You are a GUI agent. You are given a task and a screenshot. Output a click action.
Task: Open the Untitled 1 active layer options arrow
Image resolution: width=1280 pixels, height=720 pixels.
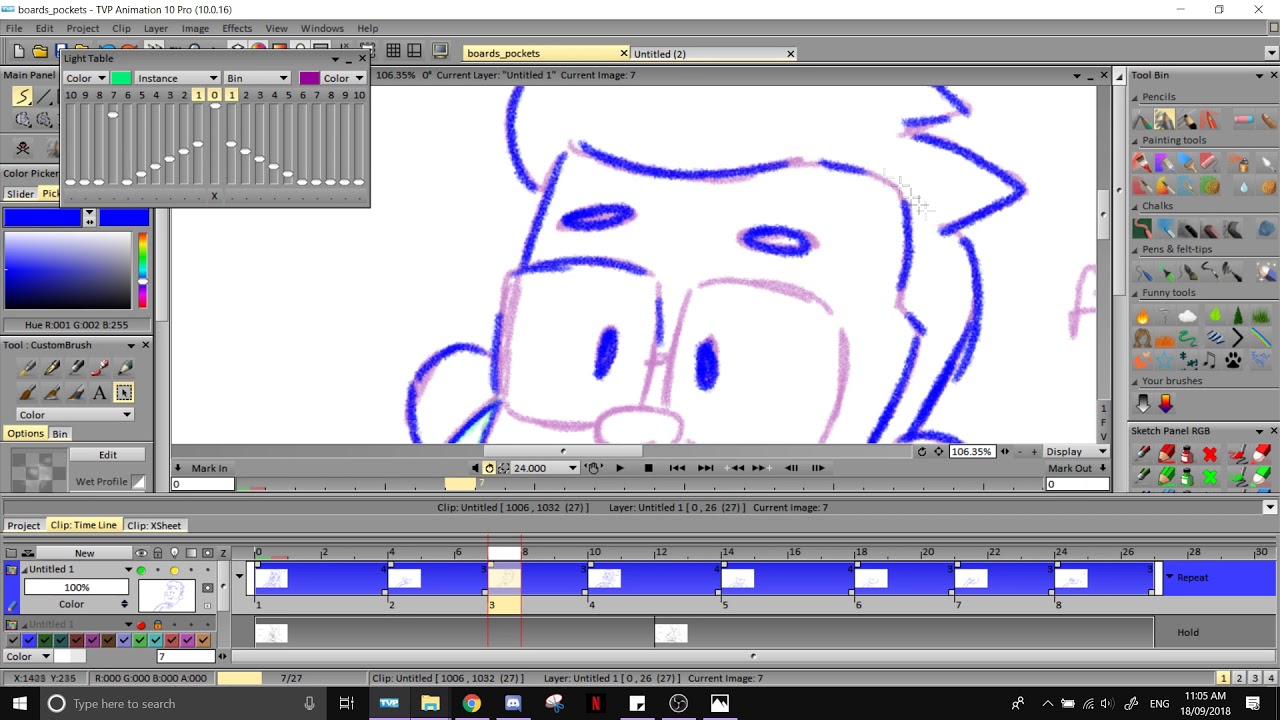coord(128,570)
